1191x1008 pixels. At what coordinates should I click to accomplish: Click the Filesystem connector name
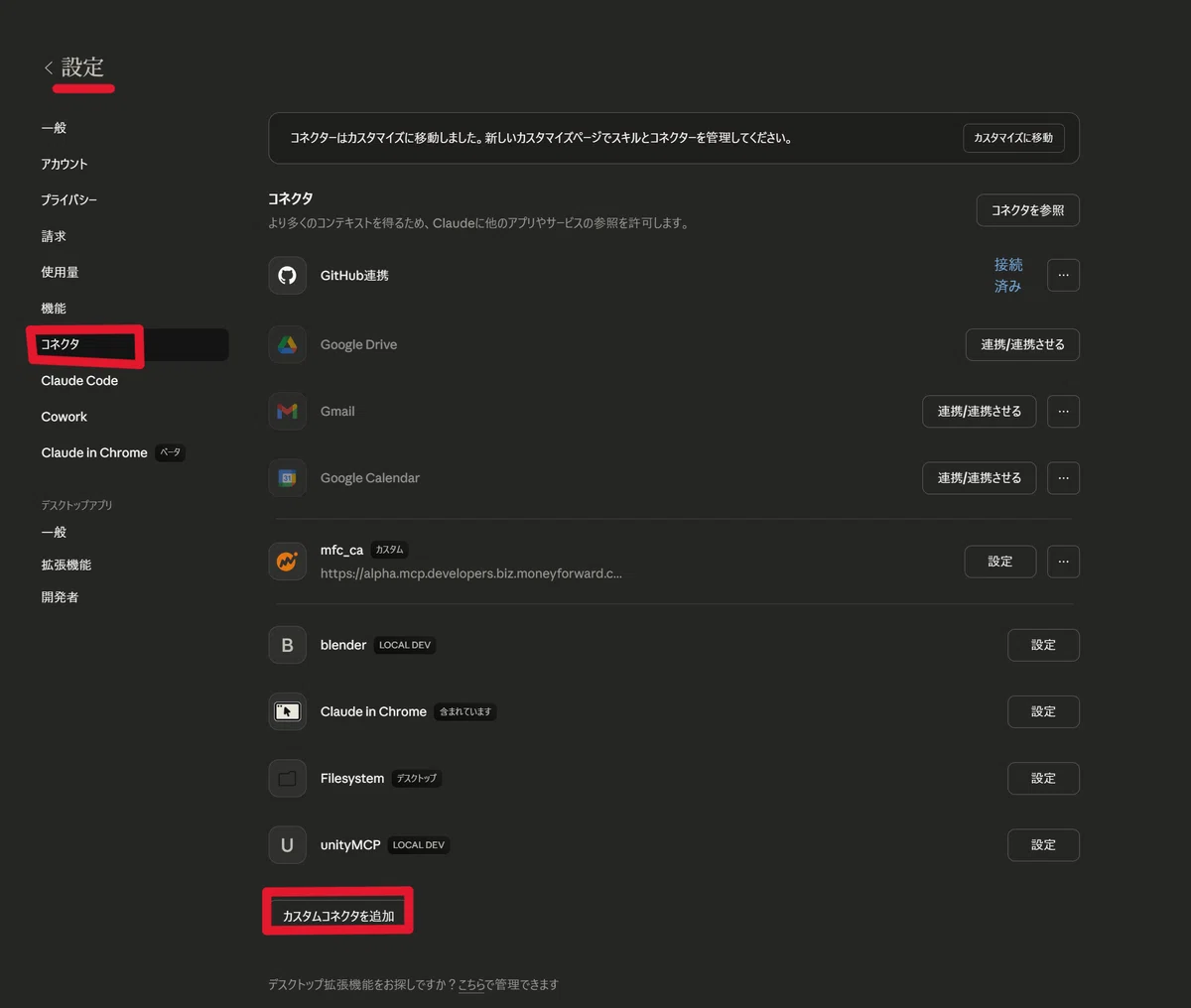pos(352,778)
